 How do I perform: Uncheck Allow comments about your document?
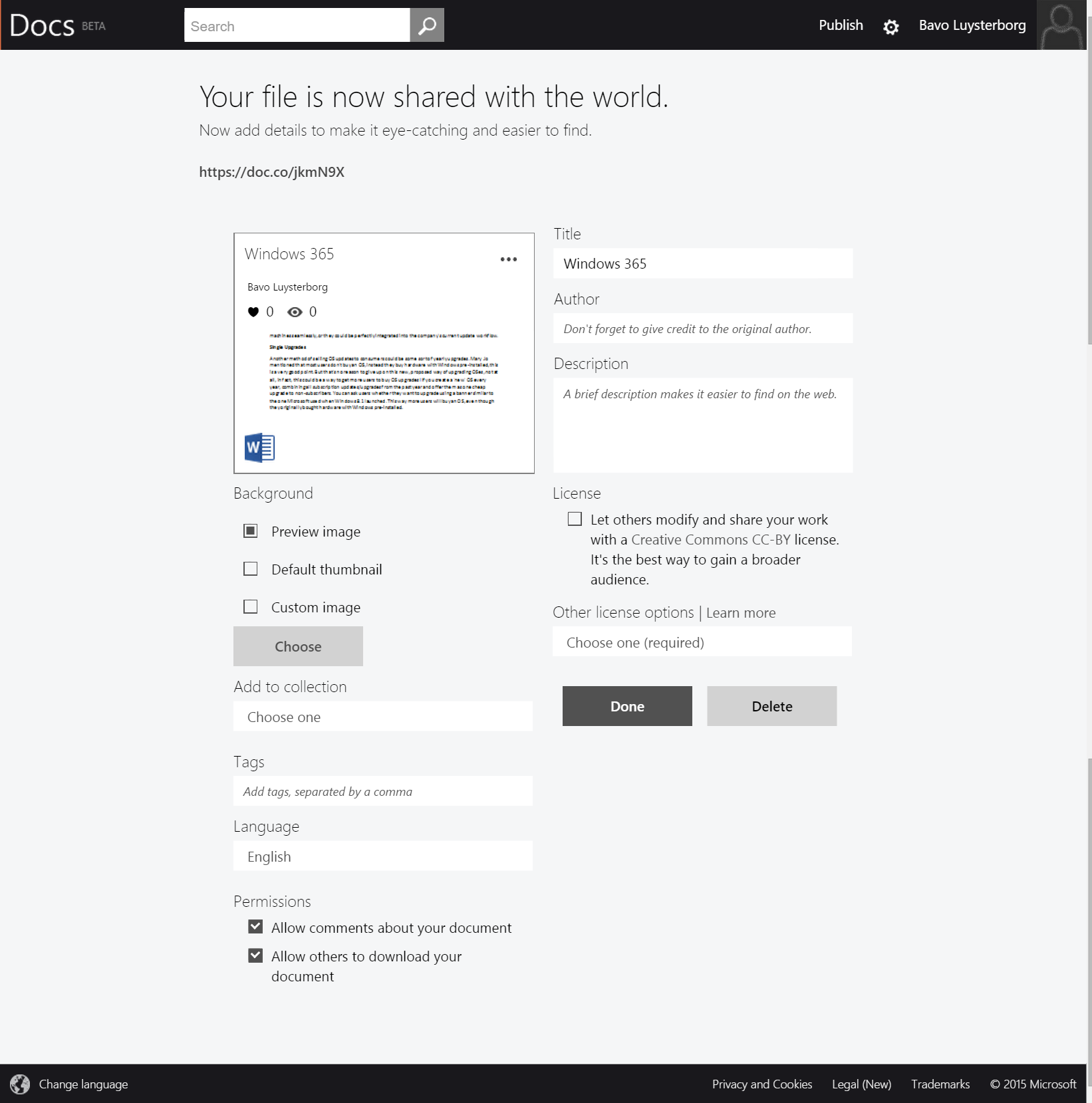255,927
